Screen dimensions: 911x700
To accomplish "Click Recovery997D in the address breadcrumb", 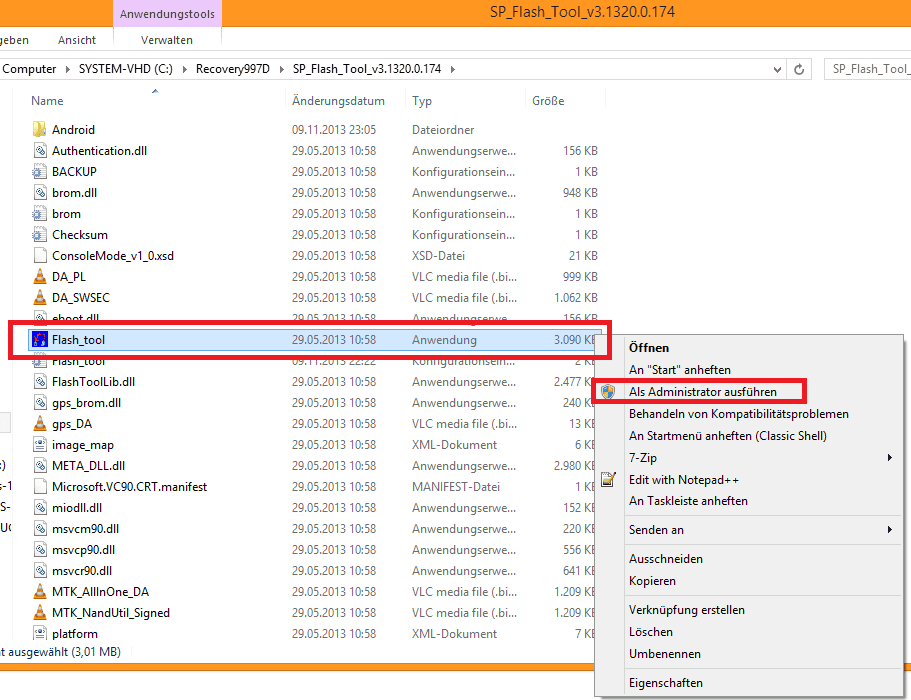I will click(233, 69).
